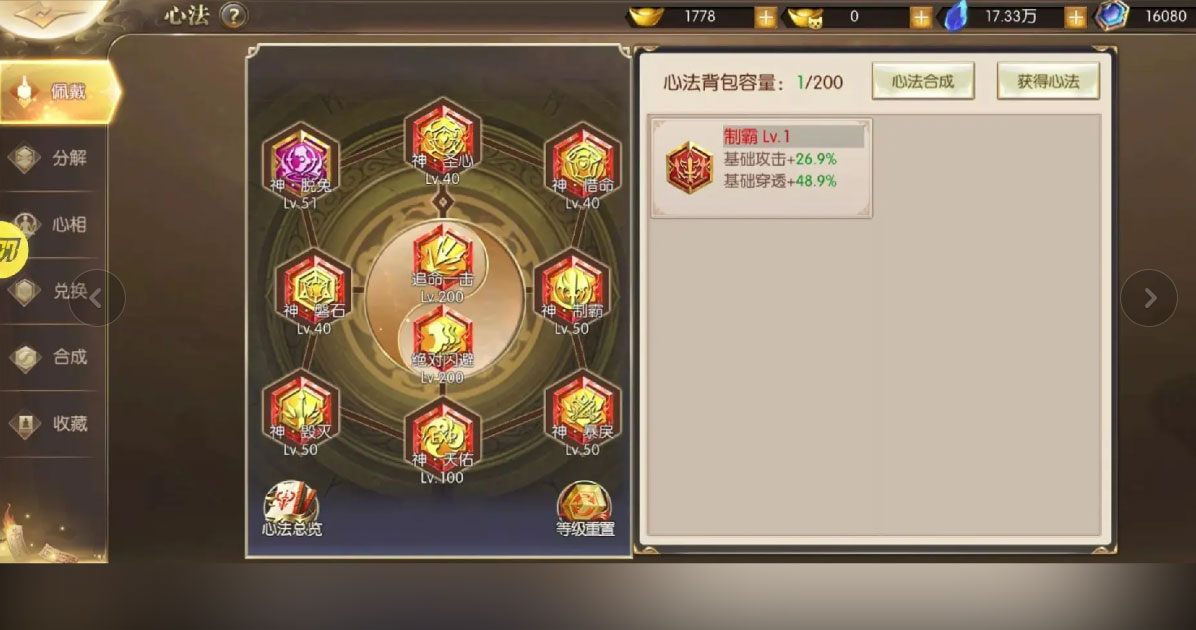Add gold ingots with plus button beside 1778

tap(765, 17)
